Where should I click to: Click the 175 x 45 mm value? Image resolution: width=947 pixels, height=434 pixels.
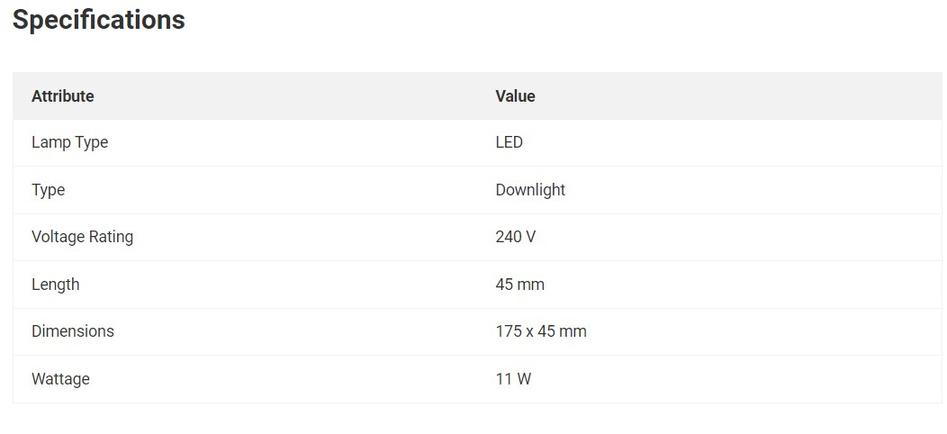(541, 331)
